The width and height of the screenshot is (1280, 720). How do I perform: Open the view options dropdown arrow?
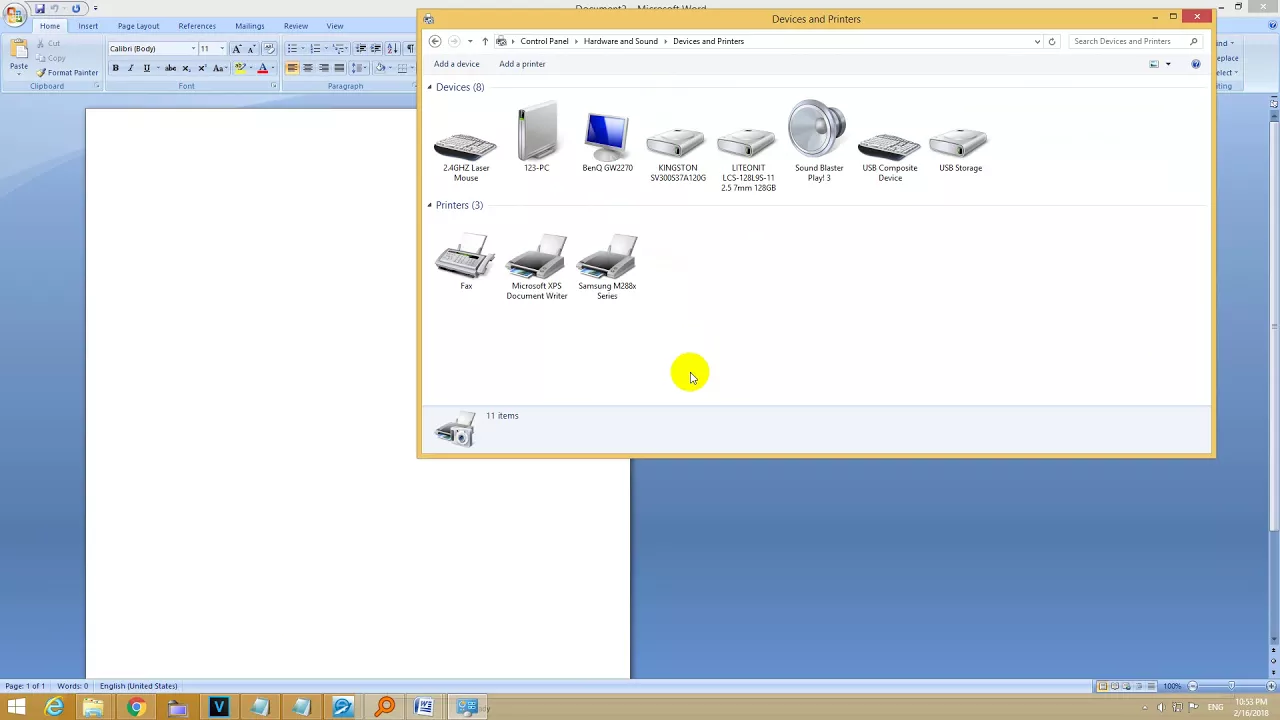(1168, 64)
